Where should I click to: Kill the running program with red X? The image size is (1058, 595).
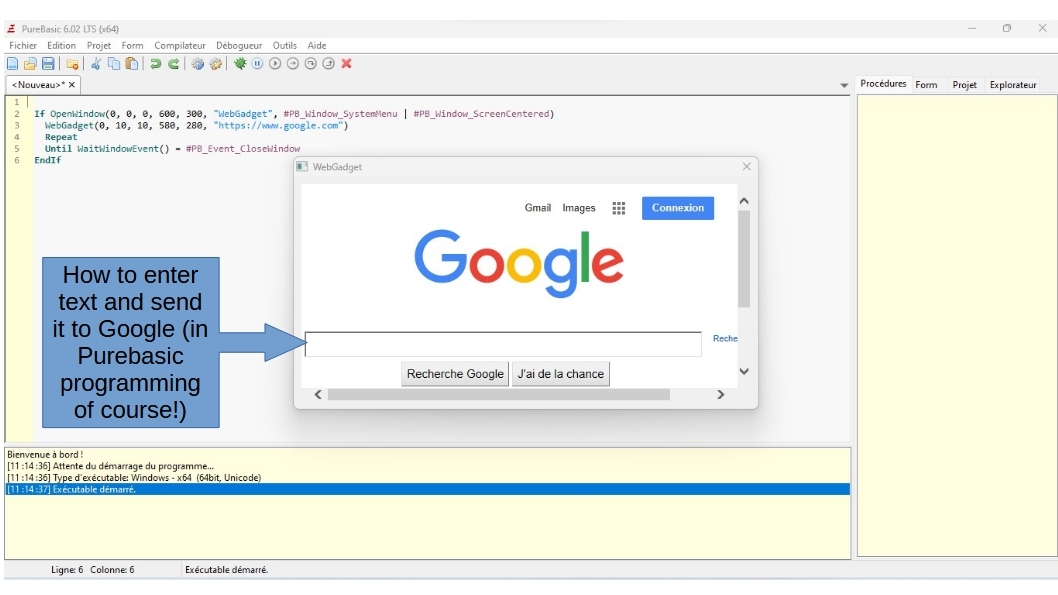(347, 63)
